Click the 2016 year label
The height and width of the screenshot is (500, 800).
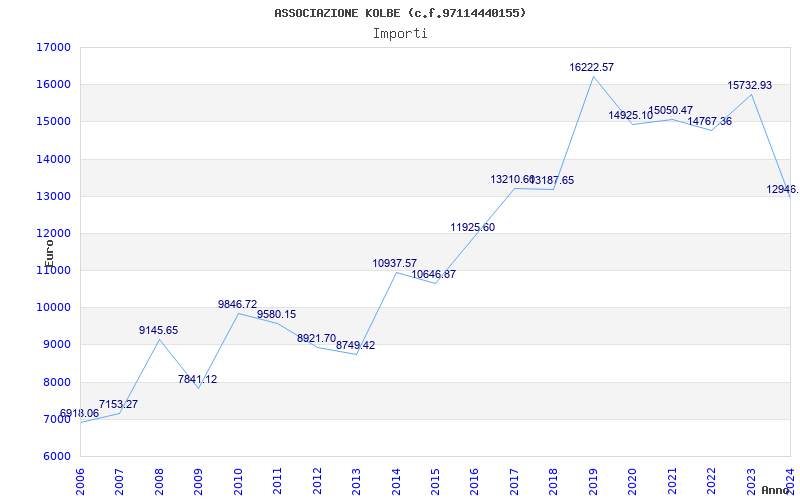(x=474, y=482)
